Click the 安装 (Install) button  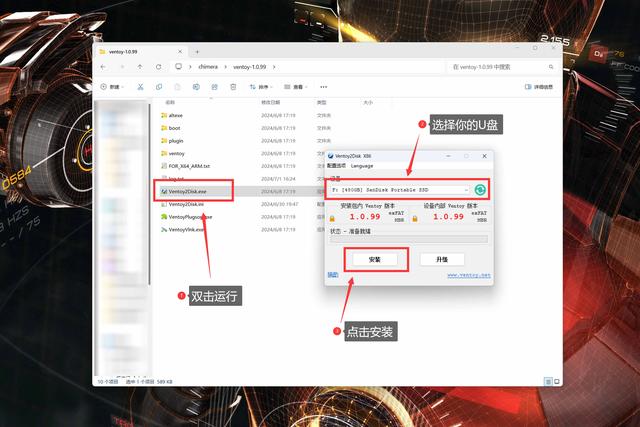click(x=375, y=259)
